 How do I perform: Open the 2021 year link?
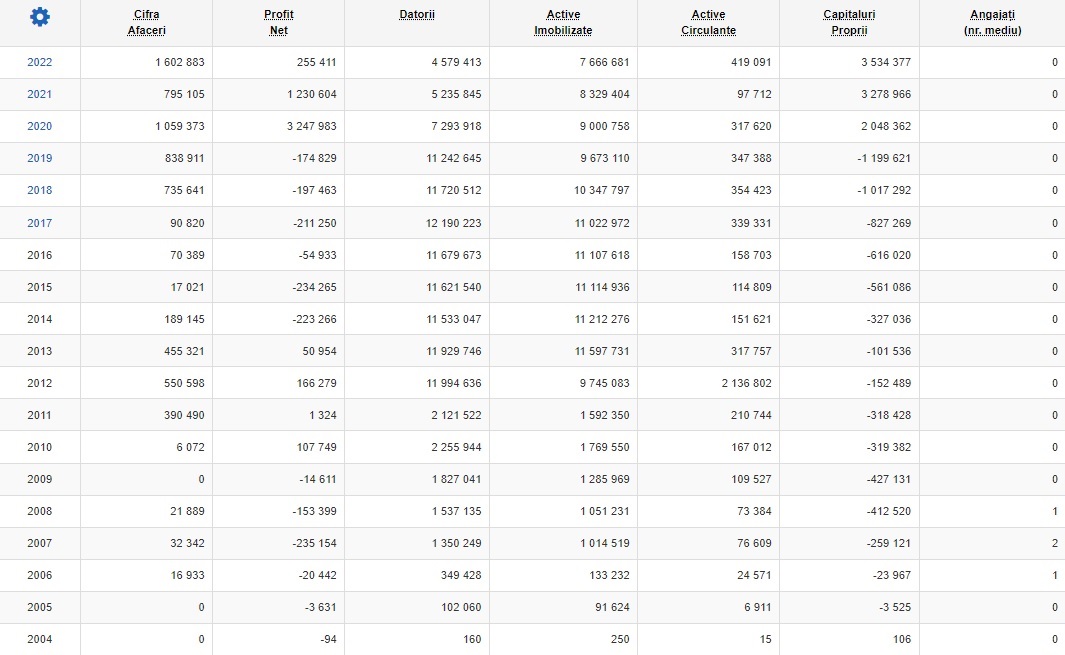tap(40, 94)
